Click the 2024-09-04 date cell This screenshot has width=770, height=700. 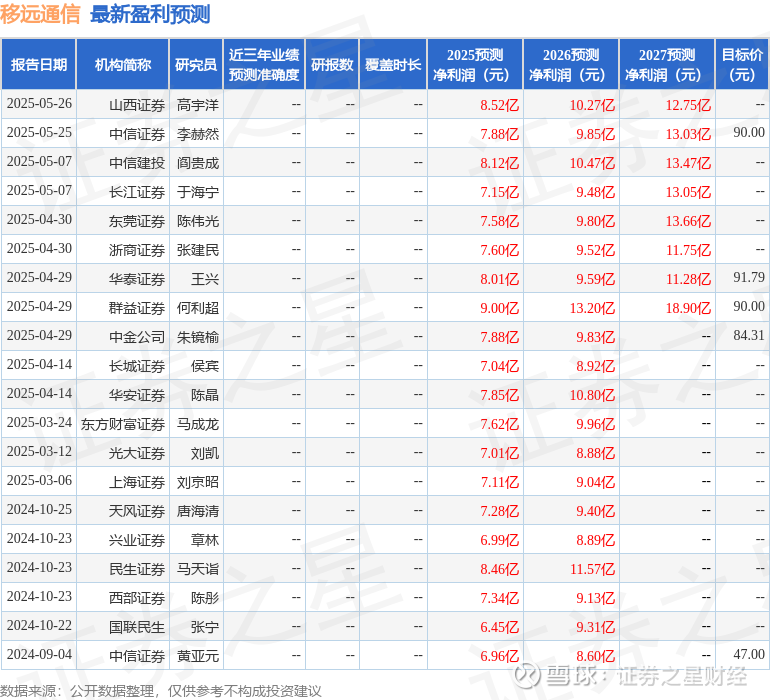39,654
